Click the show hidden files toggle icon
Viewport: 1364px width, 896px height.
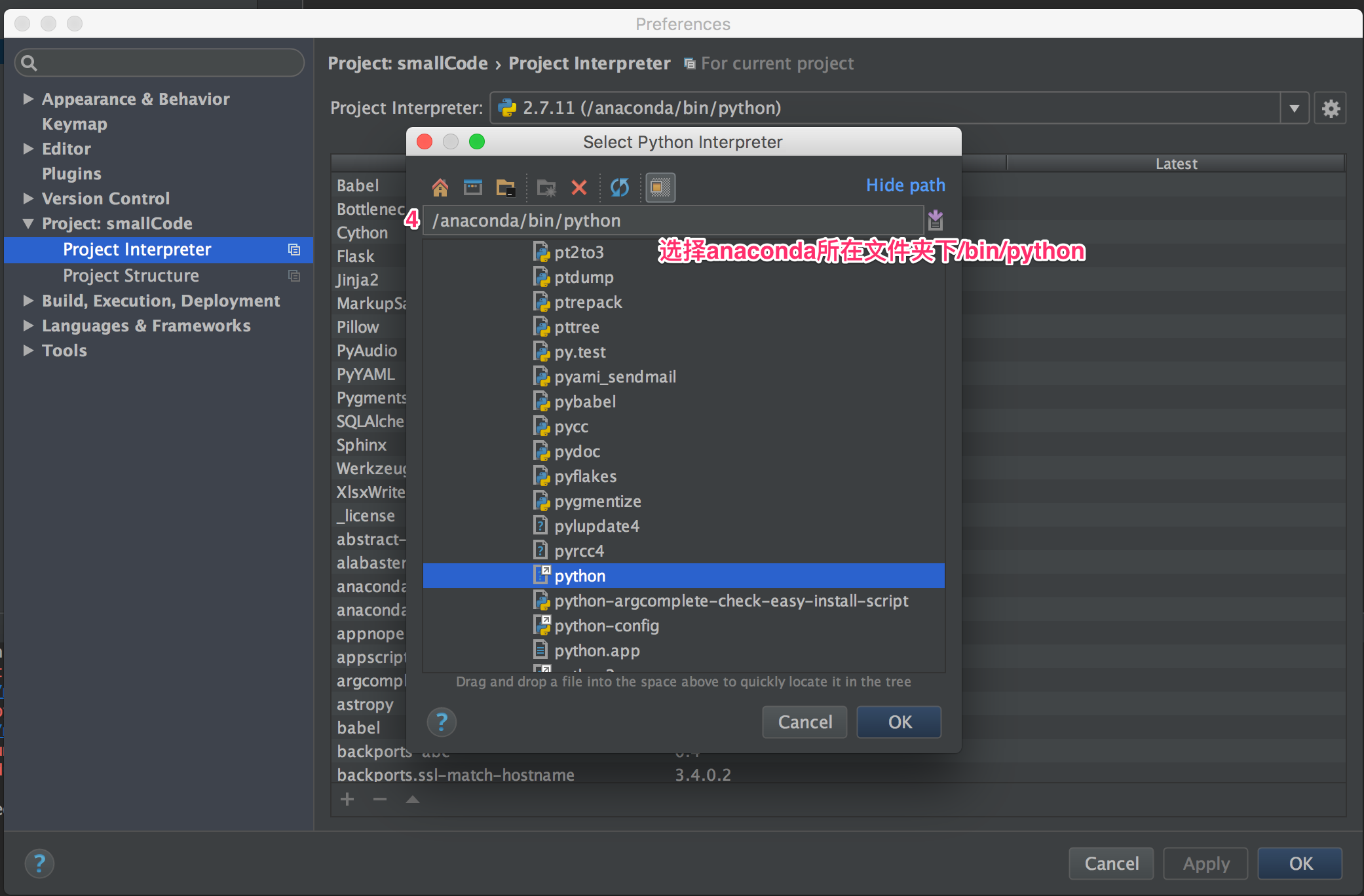point(659,186)
